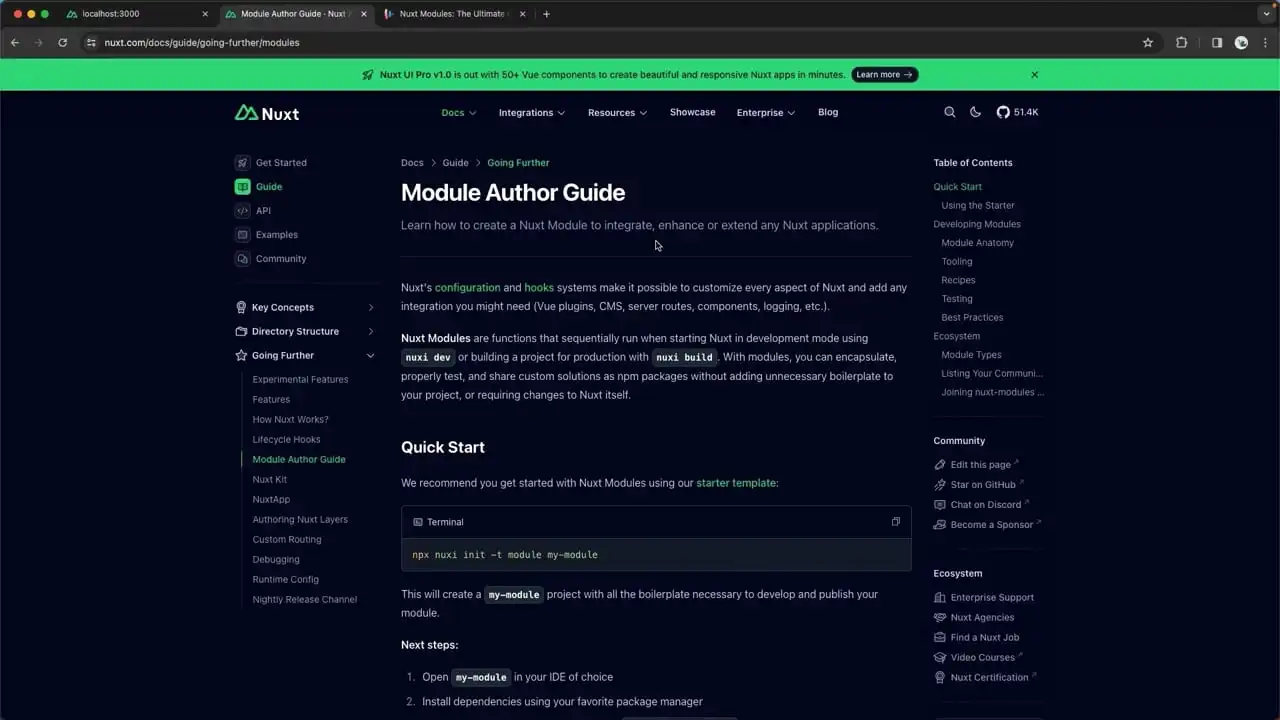Click the Nuxt Certification icon
The image size is (1280, 720).
point(940,677)
